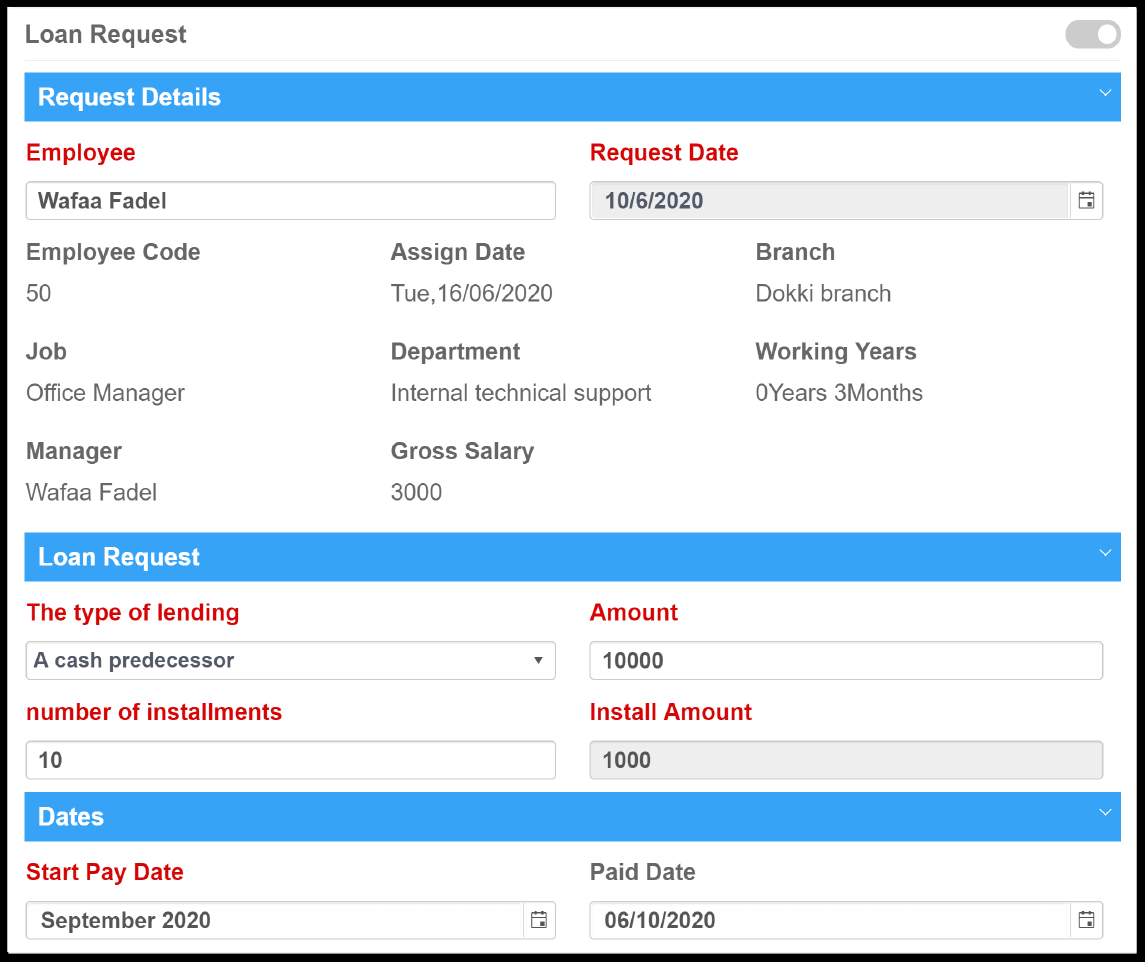The height and width of the screenshot is (962, 1145).
Task: Open the type of lending dropdown
Action: tap(291, 660)
